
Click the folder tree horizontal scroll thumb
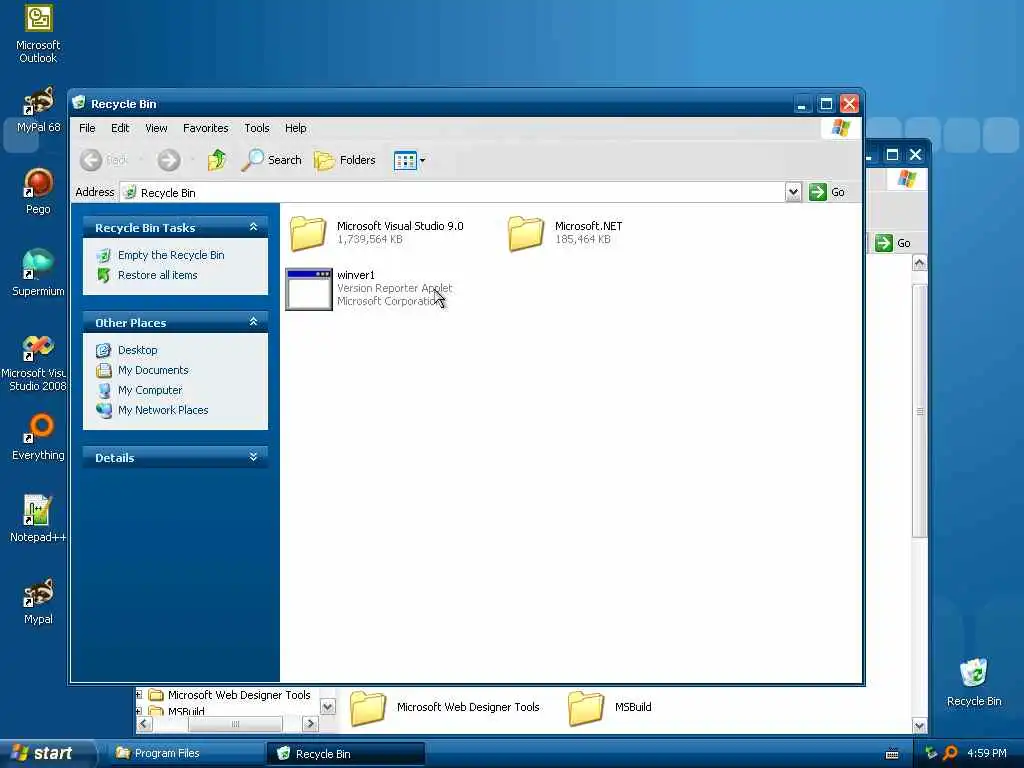235,724
